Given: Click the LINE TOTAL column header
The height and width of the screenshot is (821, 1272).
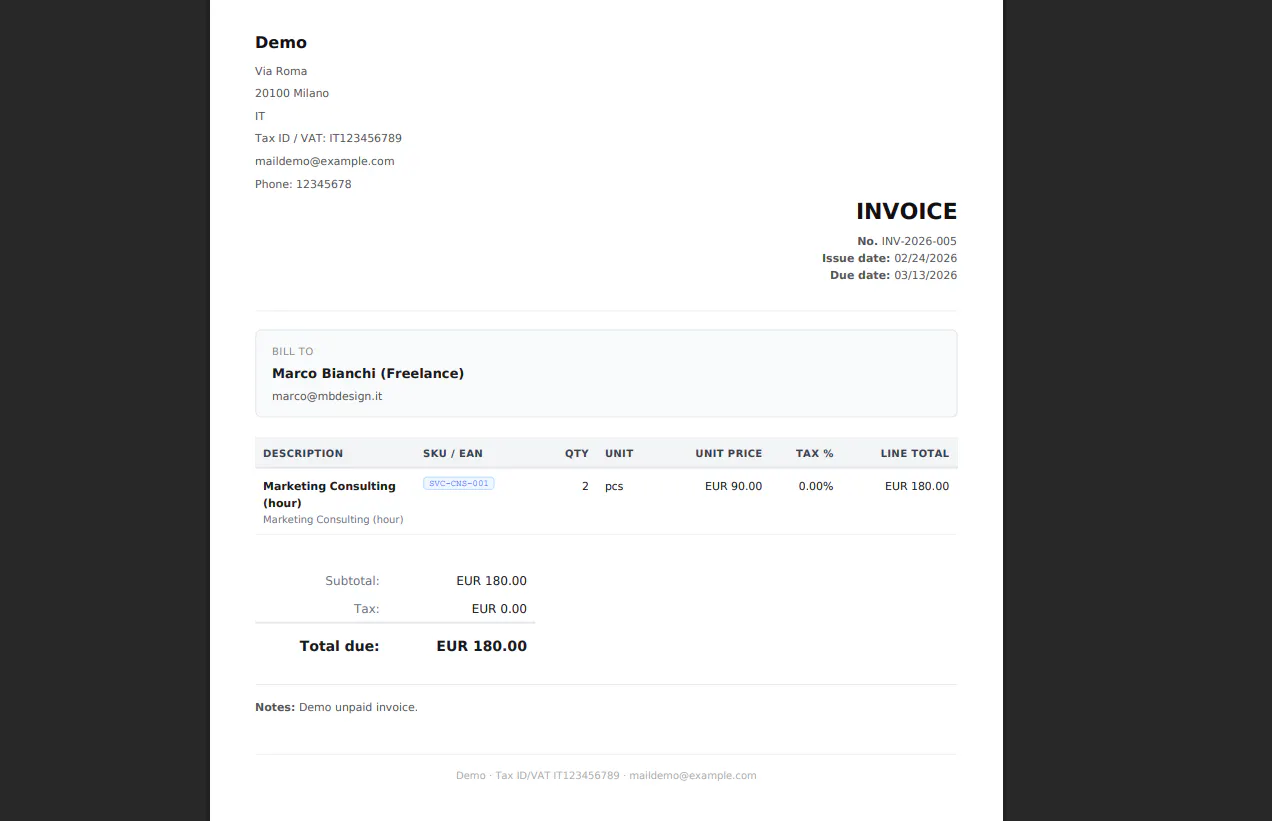Looking at the screenshot, I should (x=915, y=453).
